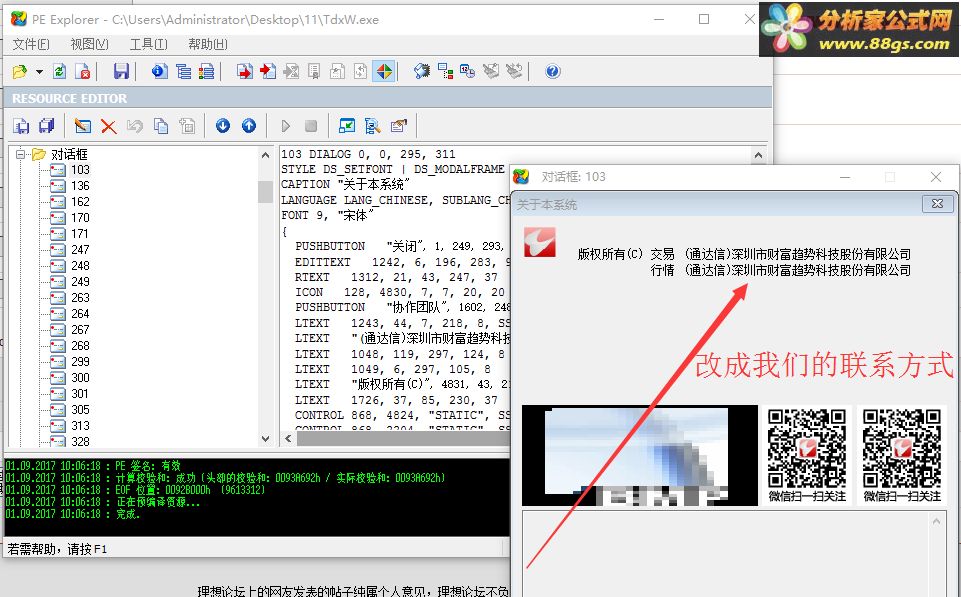The width and height of the screenshot is (961, 597).
Task: Copy the resource with the double-page icon
Action: (161, 126)
